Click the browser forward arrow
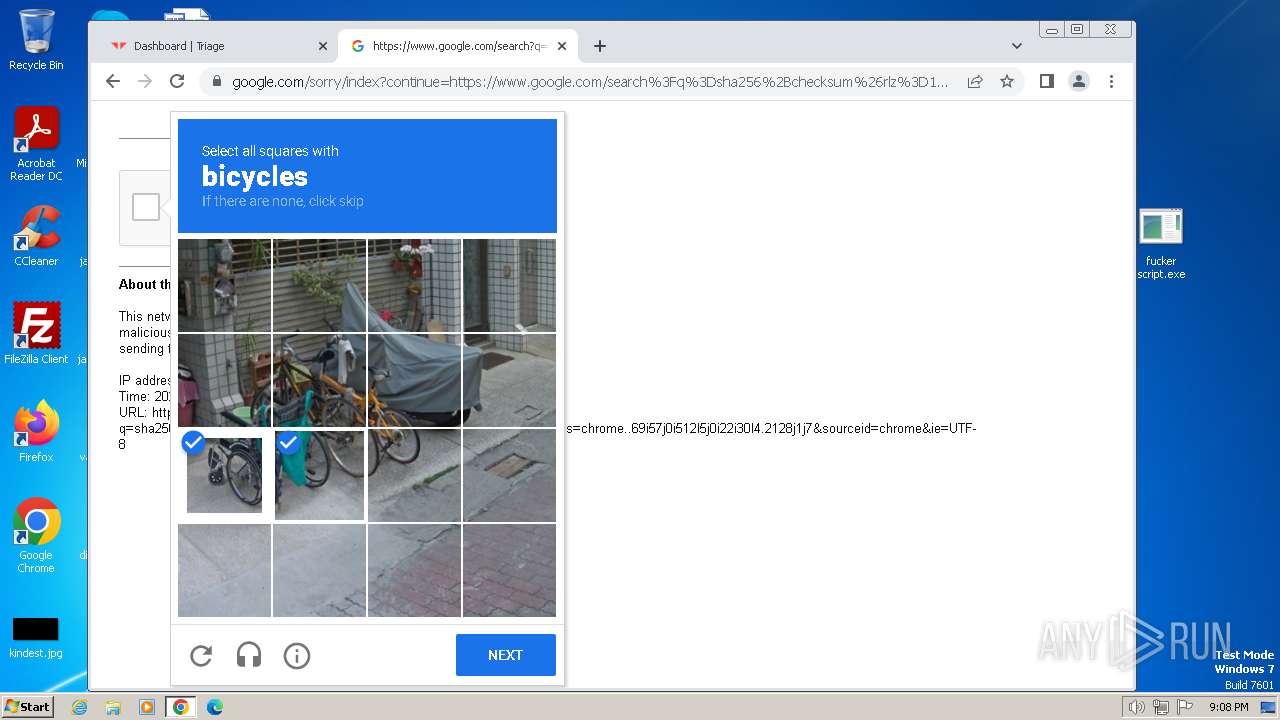This screenshot has height=720, width=1280. click(145, 81)
